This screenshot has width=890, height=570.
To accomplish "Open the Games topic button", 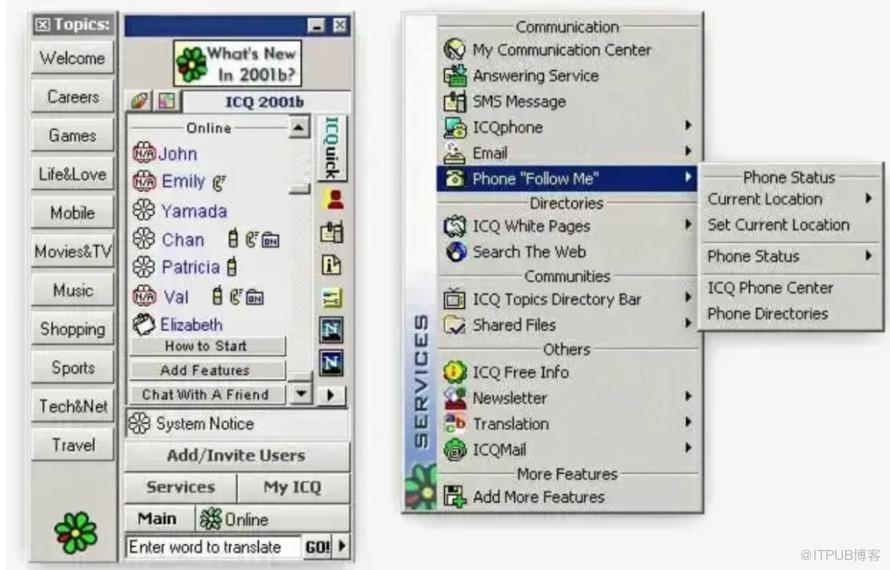I will coord(73,136).
